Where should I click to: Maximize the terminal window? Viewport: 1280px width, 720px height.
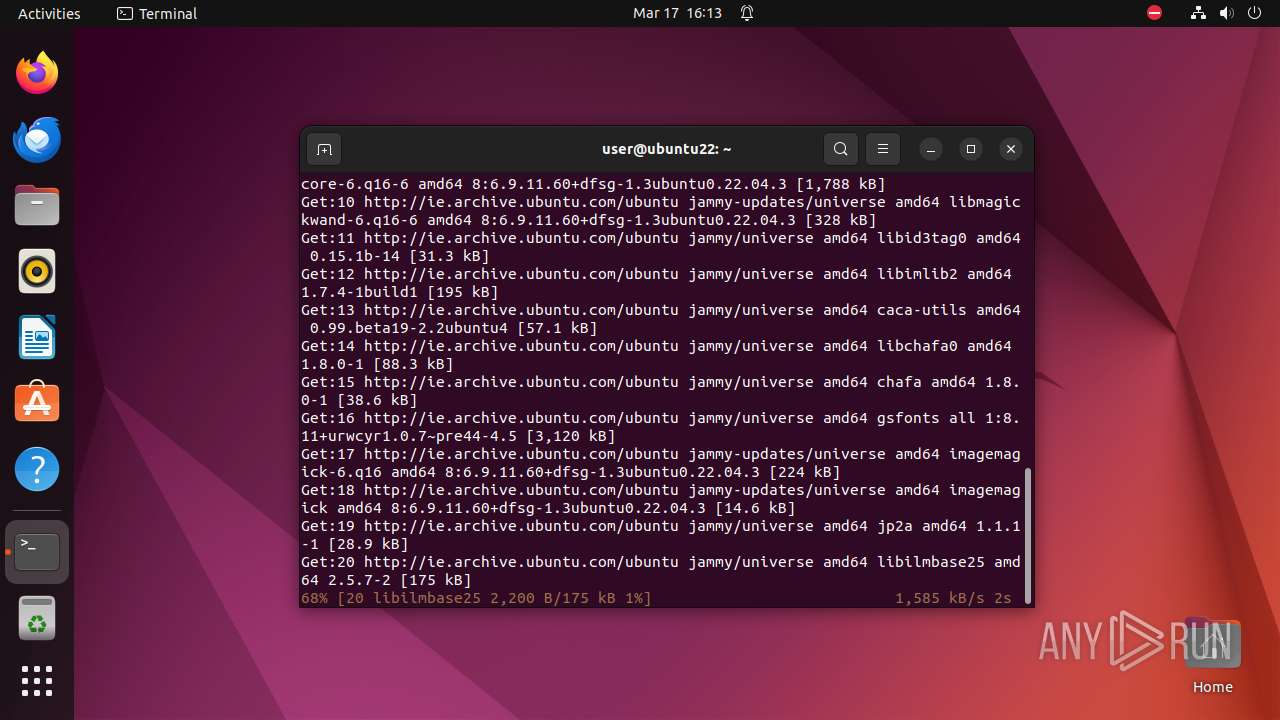971,149
